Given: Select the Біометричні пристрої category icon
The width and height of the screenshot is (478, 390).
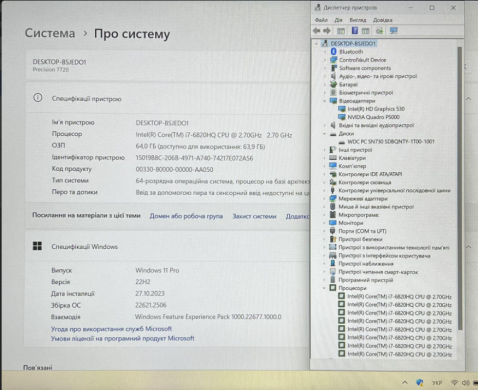Looking at the screenshot, I should tap(333, 92).
